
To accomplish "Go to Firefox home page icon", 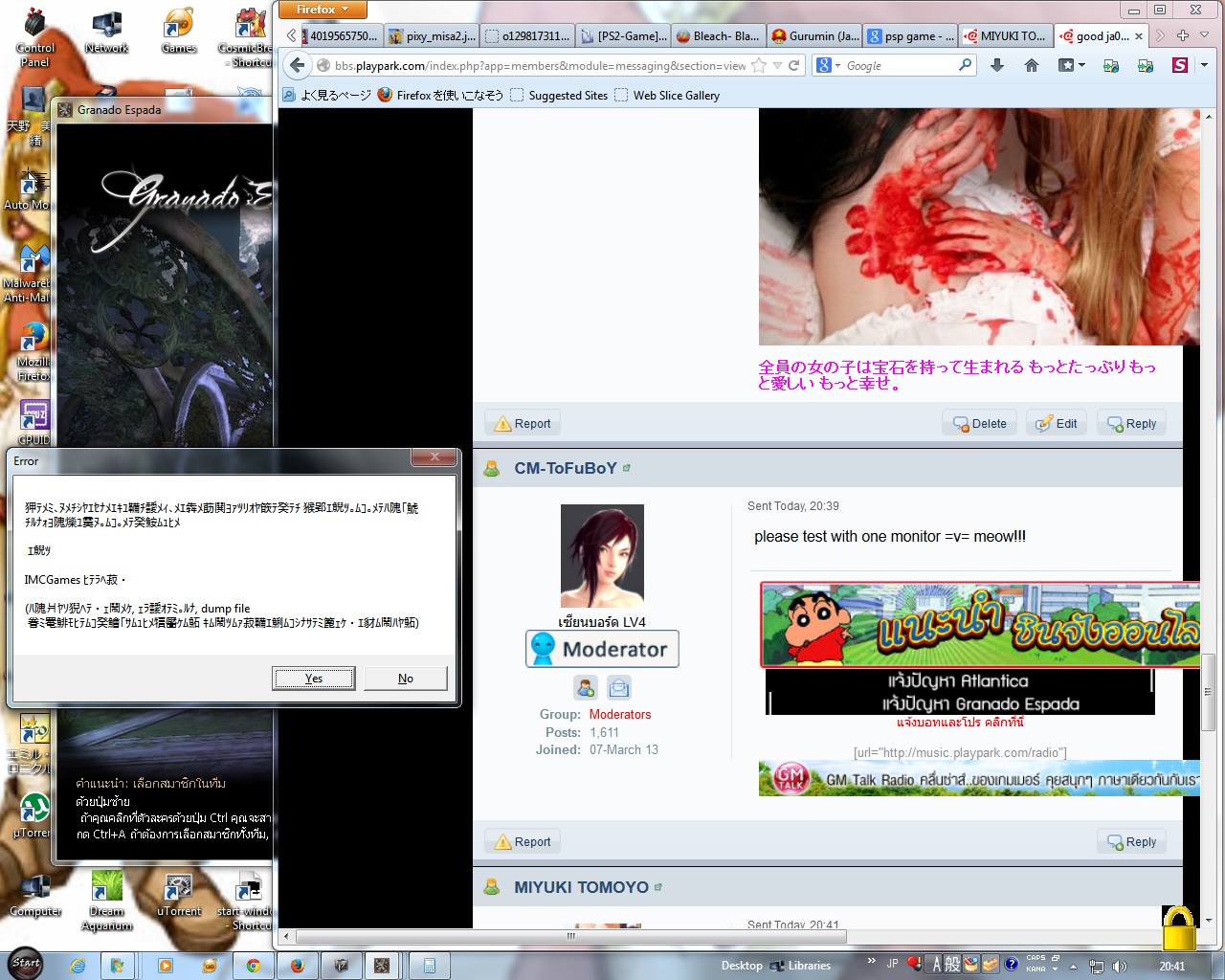I will [x=1032, y=65].
